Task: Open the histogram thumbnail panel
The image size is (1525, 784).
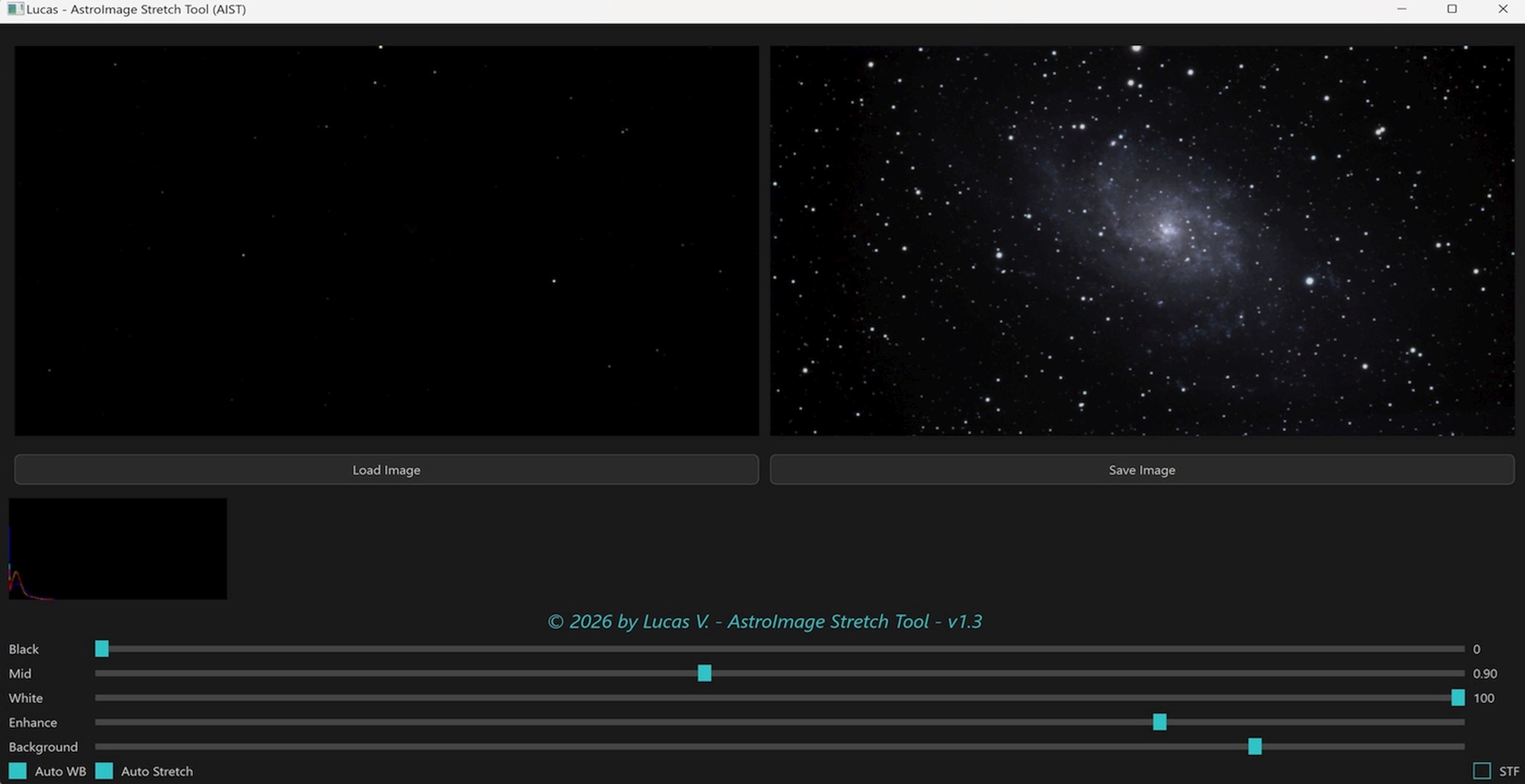Action: coord(117,548)
